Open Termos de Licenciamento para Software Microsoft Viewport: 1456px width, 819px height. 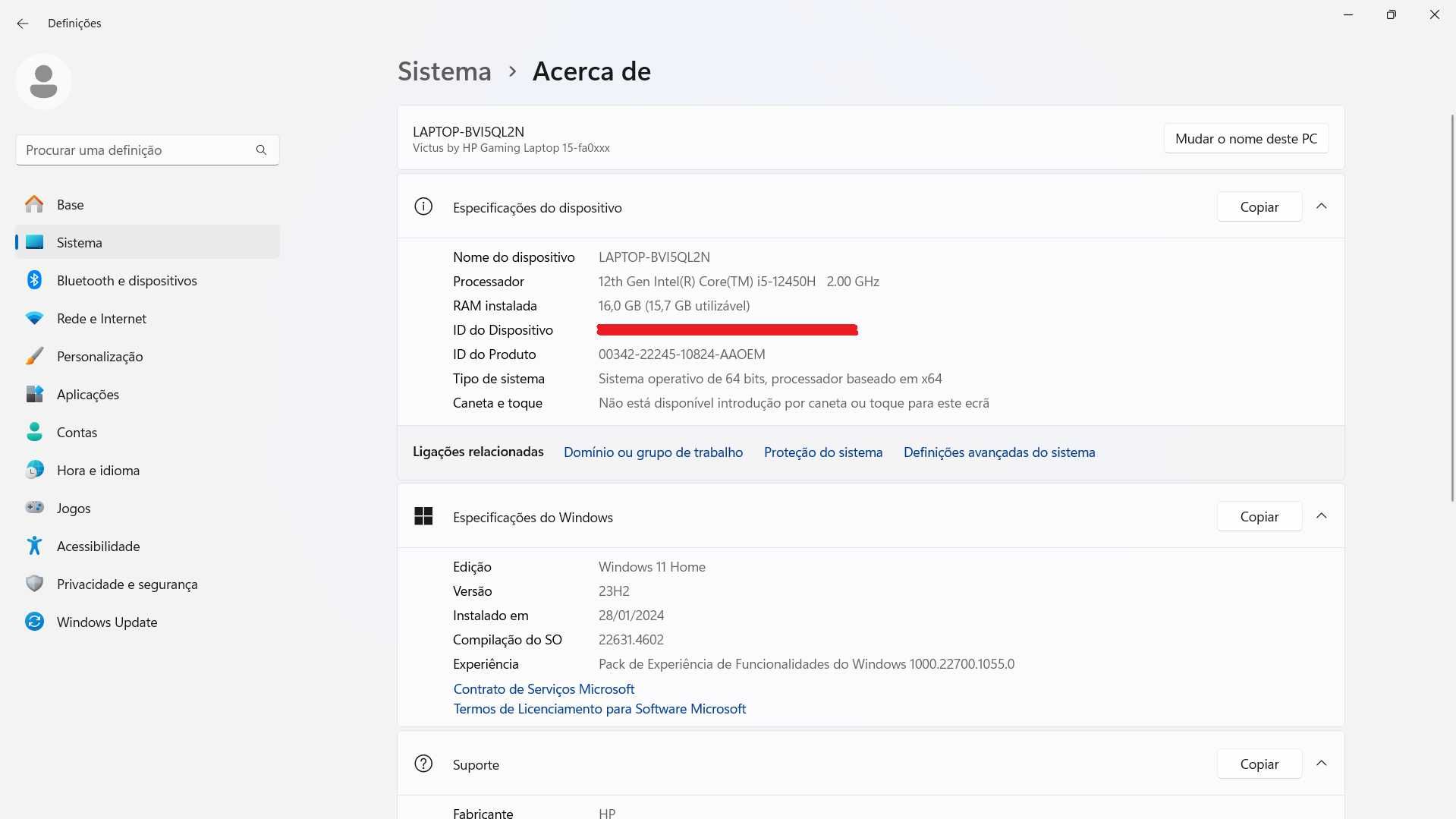pos(599,708)
